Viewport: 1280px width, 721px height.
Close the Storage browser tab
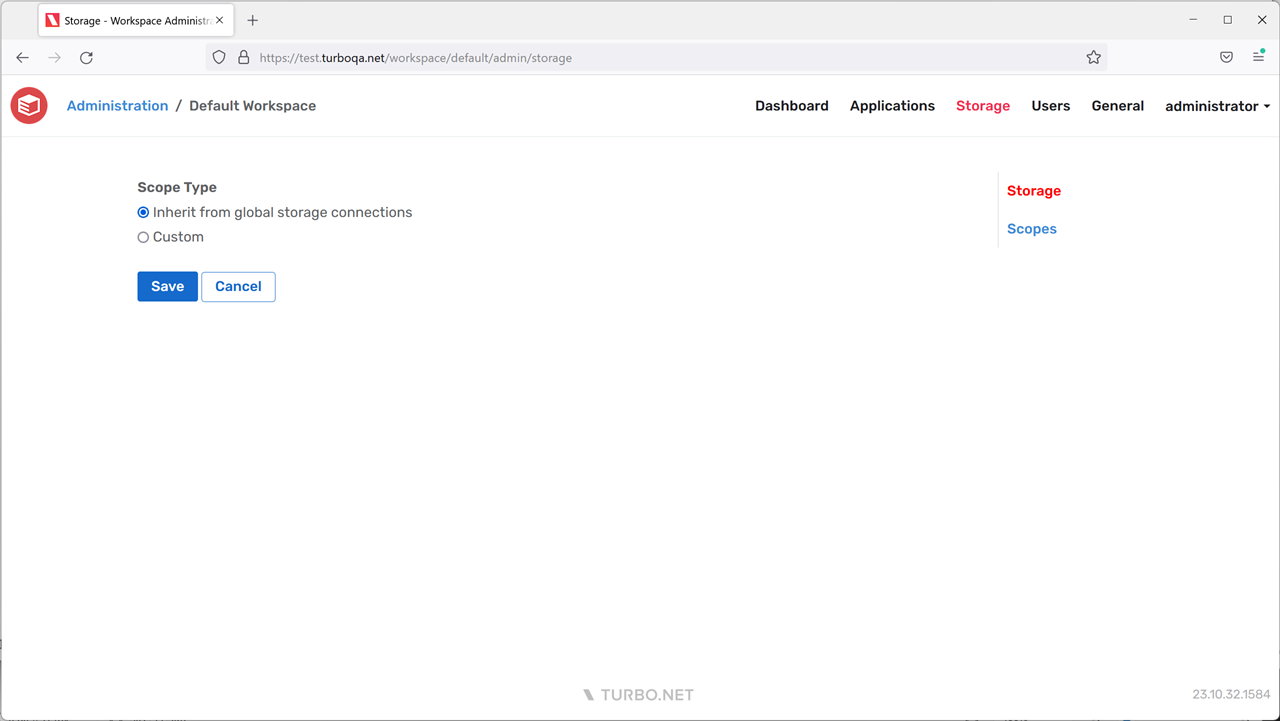pyautogui.click(x=222, y=20)
